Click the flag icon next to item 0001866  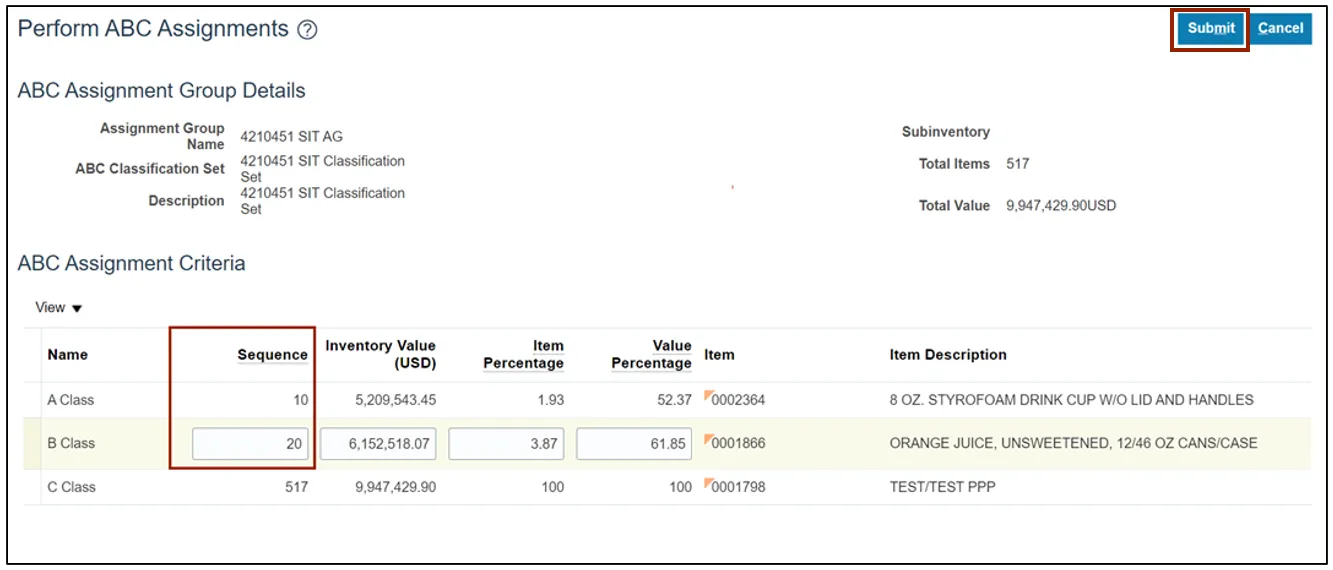(x=708, y=440)
